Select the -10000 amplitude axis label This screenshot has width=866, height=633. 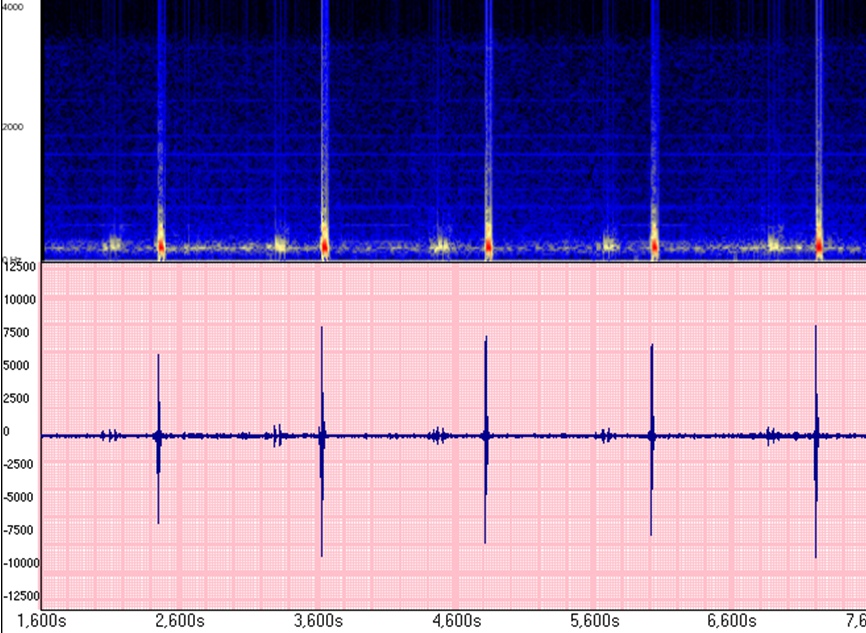19,562
